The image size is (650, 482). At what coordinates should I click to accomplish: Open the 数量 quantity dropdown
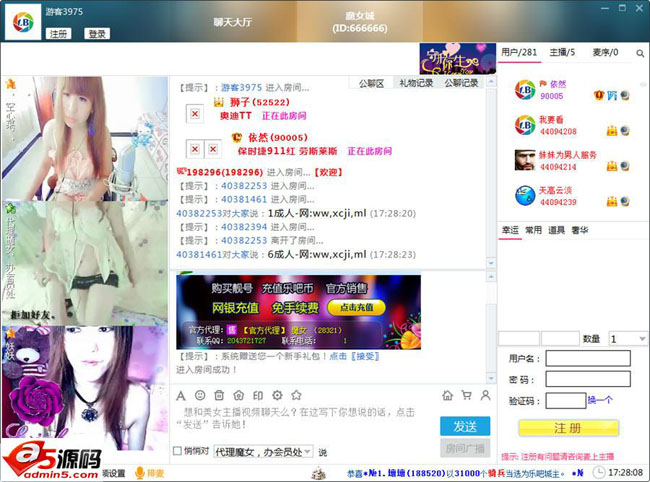(x=627, y=339)
